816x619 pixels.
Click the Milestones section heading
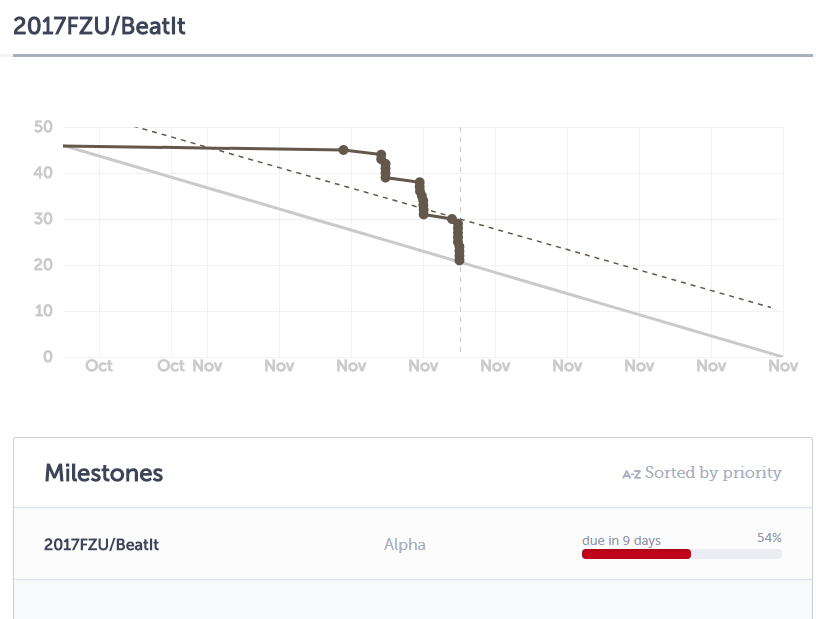104,473
